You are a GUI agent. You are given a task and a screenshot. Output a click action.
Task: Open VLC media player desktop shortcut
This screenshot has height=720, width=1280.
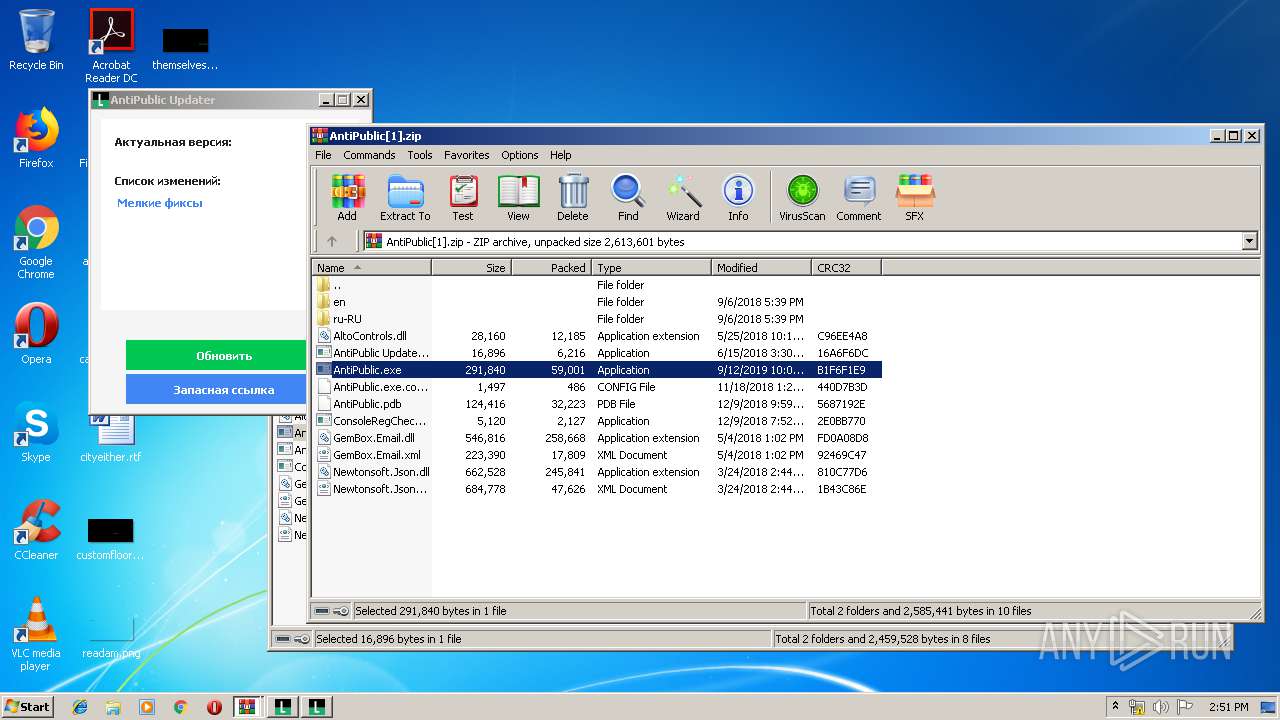(36, 634)
